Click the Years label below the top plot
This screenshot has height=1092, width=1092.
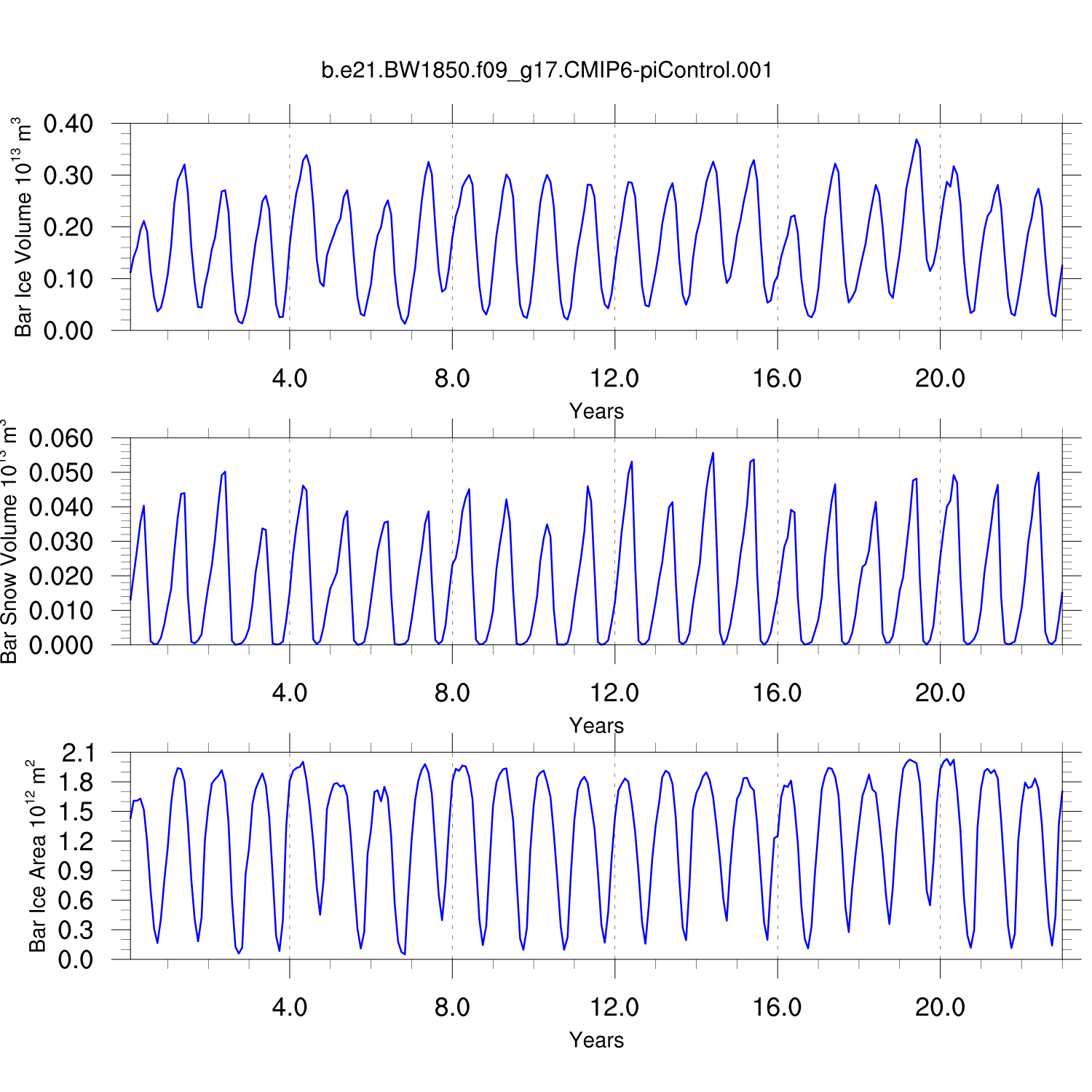coord(596,411)
